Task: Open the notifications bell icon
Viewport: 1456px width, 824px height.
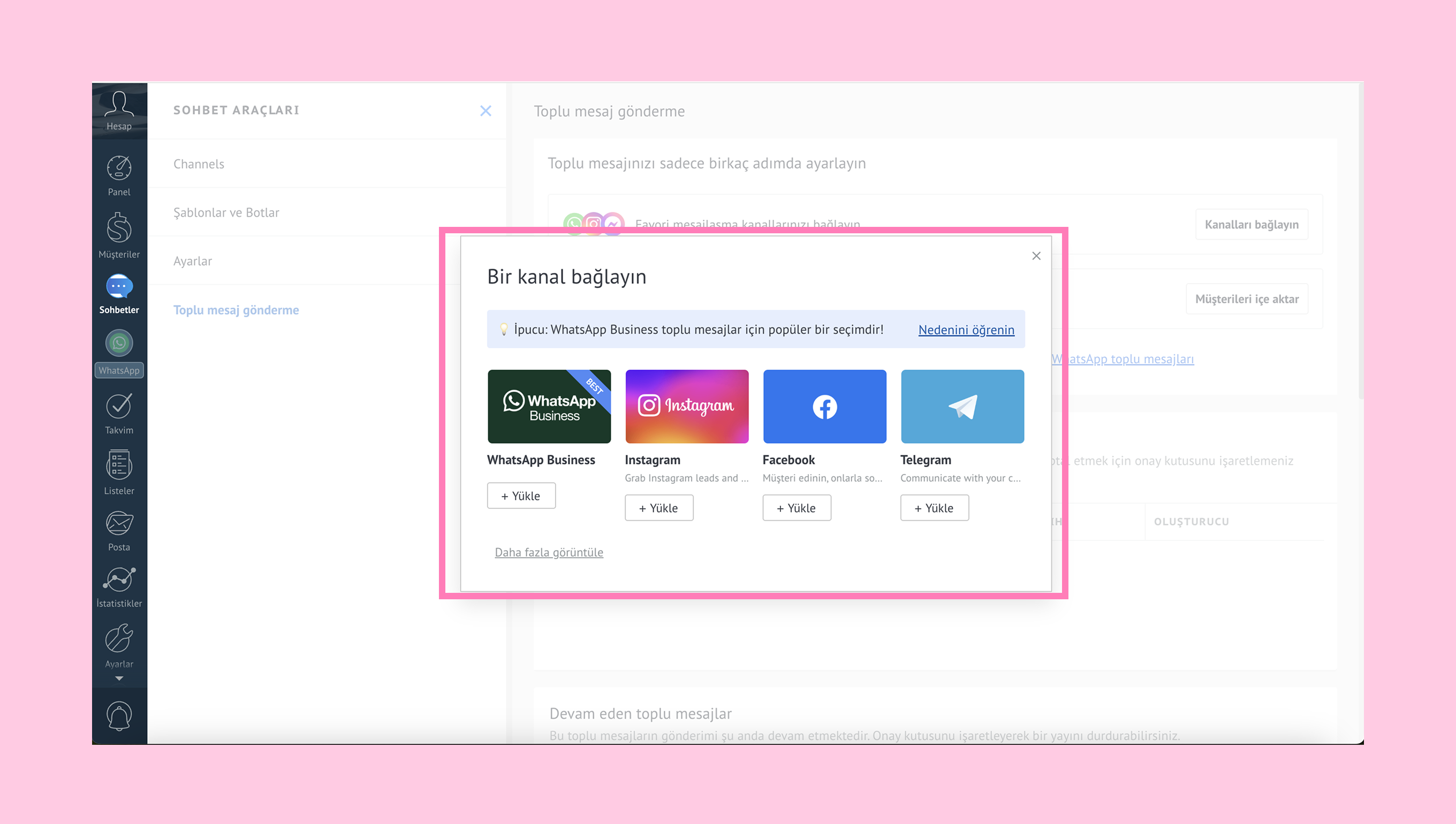Action: [x=119, y=716]
